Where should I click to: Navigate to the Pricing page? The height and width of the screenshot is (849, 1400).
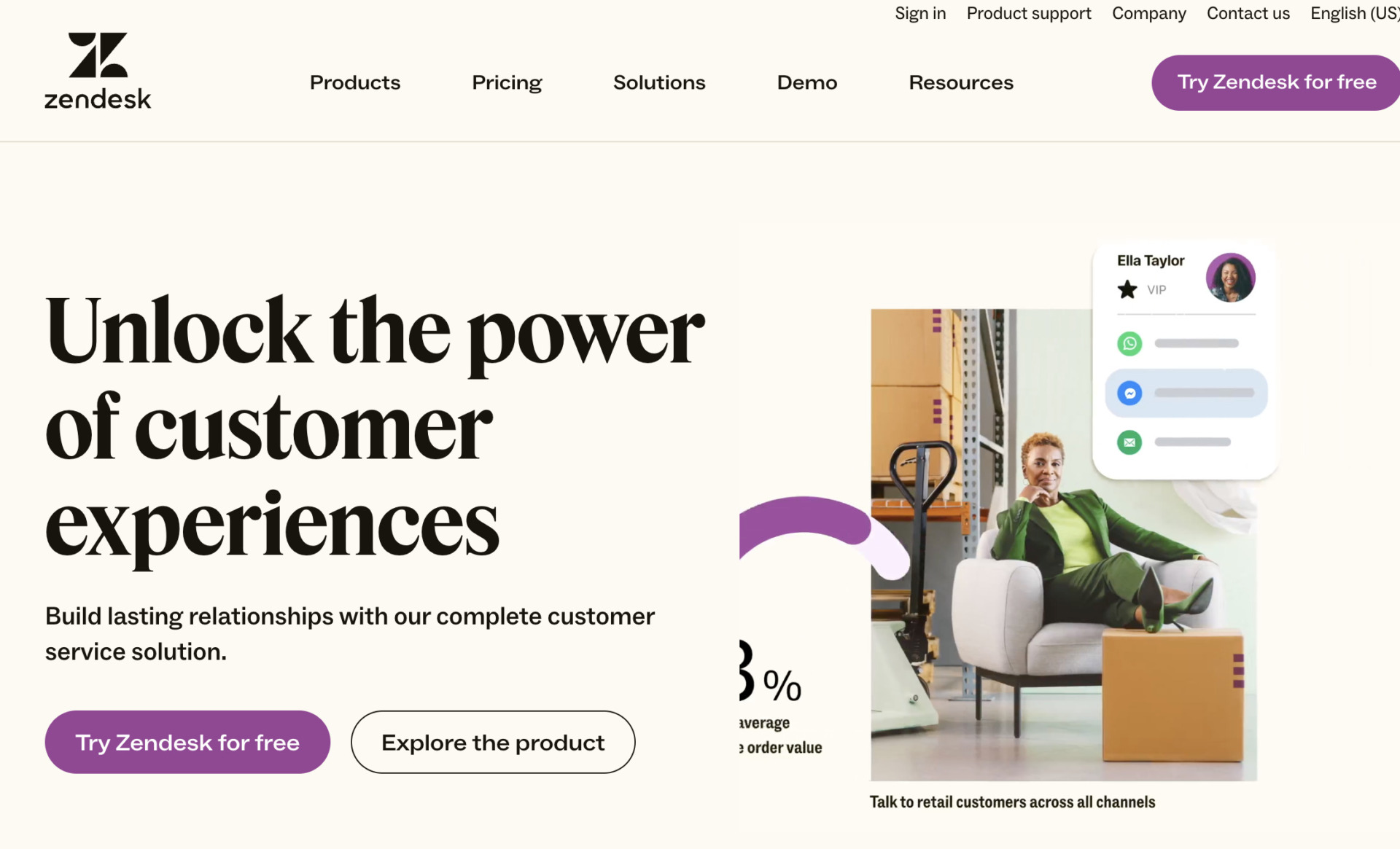507,82
